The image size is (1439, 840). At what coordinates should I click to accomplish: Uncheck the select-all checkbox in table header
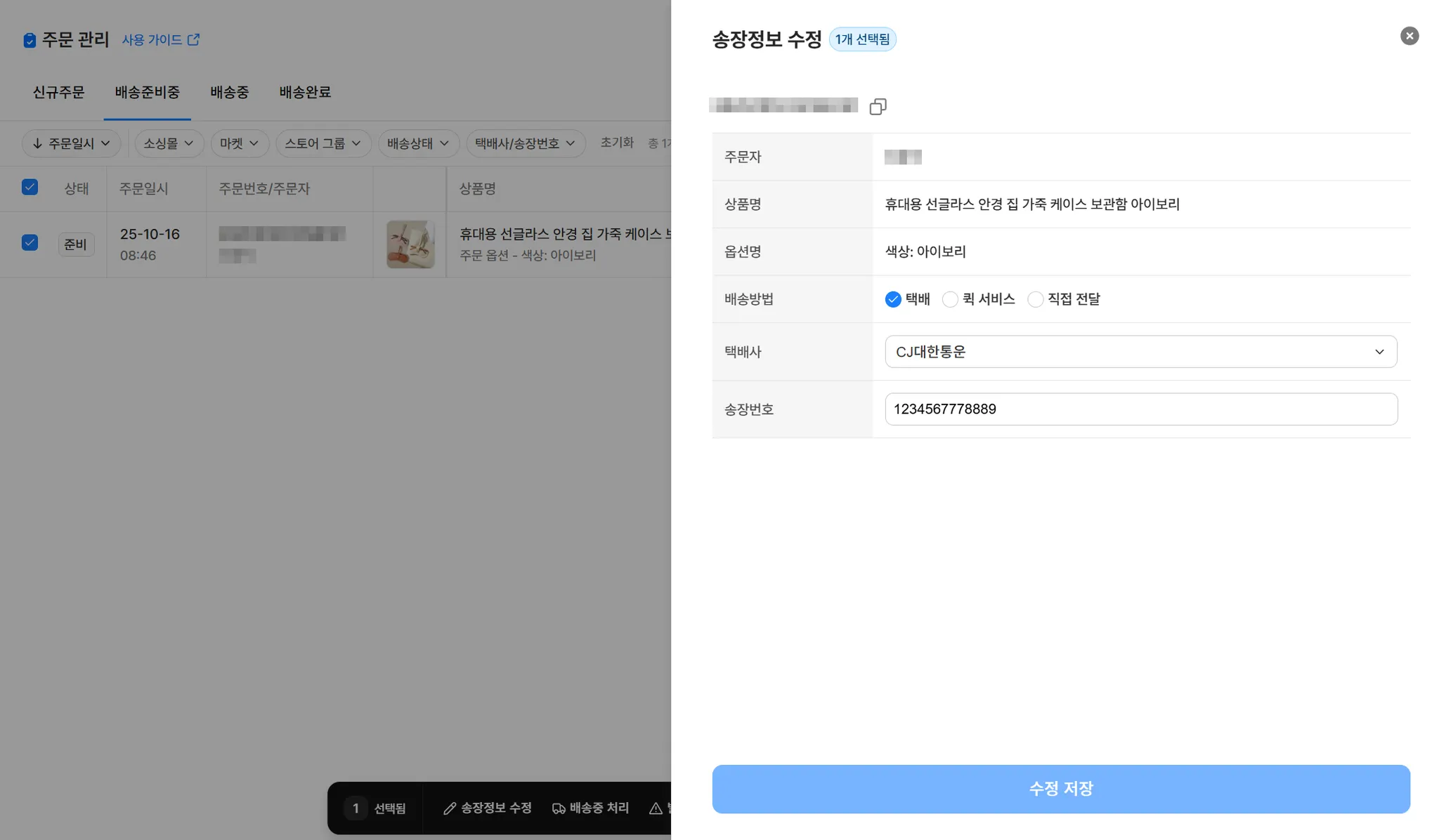click(x=30, y=187)
